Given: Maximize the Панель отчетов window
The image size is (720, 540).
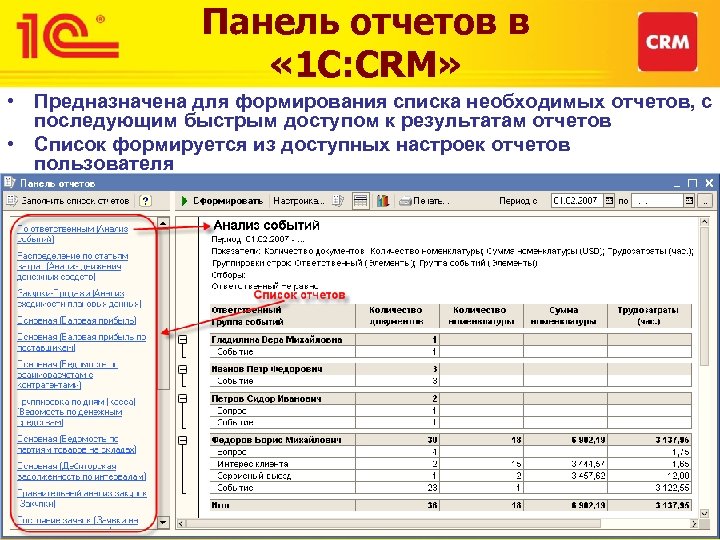Looking at the screenshot, I should (692, 183).
